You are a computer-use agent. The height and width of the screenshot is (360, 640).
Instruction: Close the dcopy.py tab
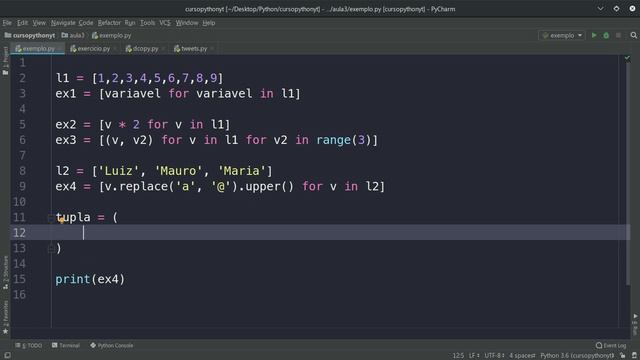click(163, 49)
